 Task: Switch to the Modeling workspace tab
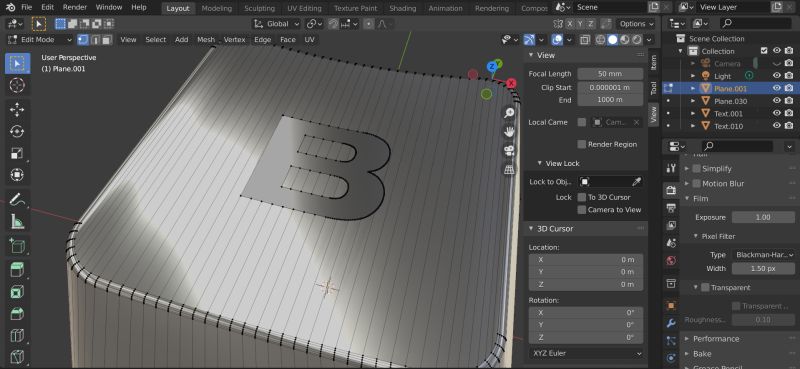click(x=216, y=8)
